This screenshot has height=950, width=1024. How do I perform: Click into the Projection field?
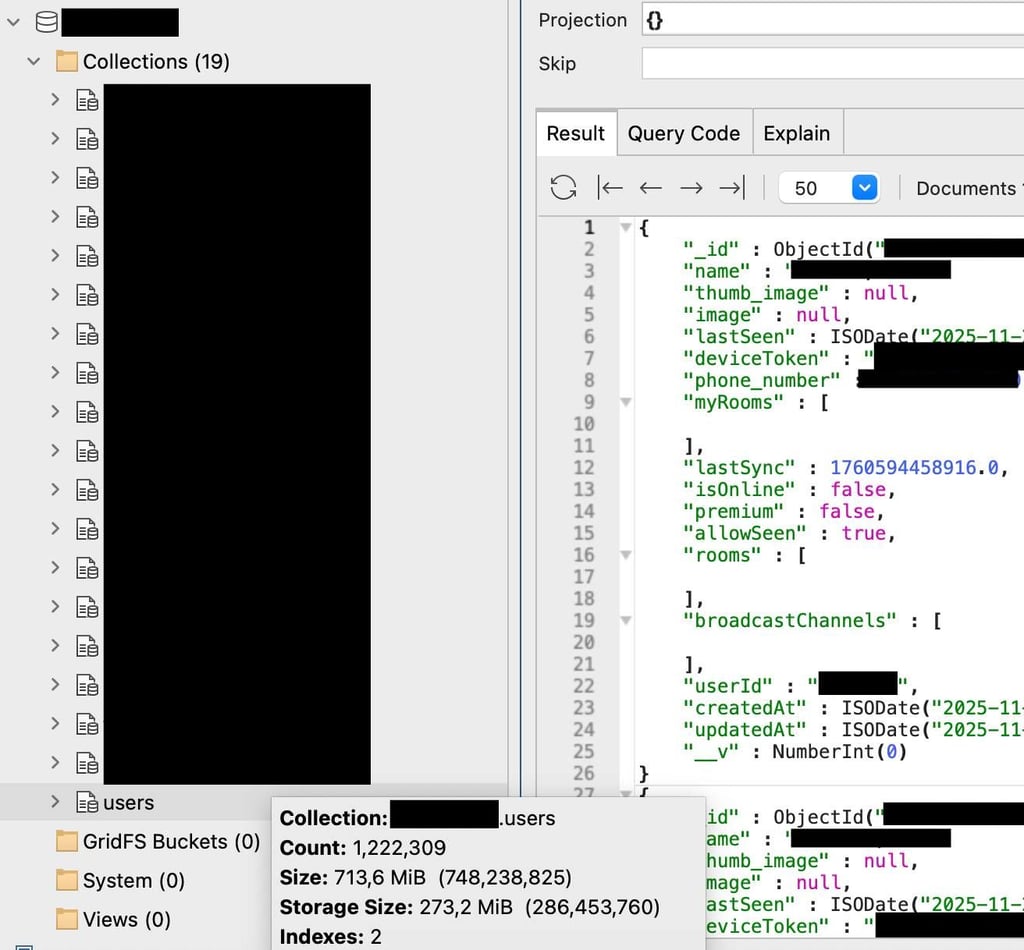tap(833, 20)
